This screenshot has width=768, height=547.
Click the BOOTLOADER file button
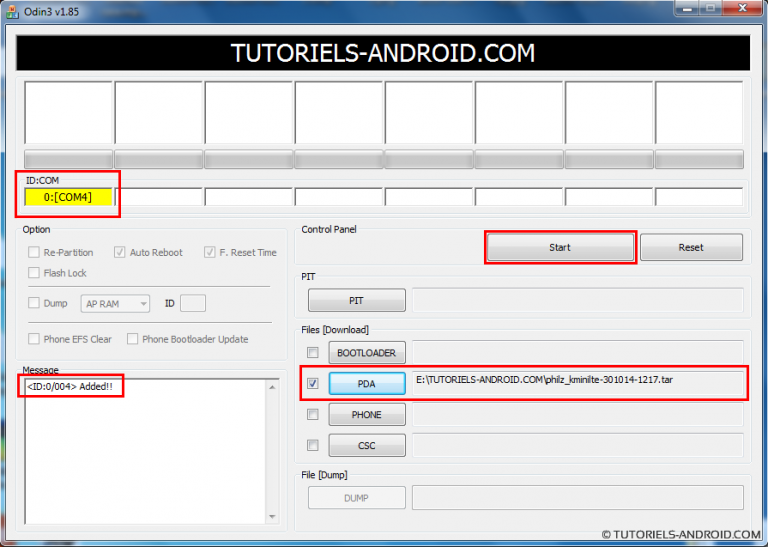tap(367, 353)
